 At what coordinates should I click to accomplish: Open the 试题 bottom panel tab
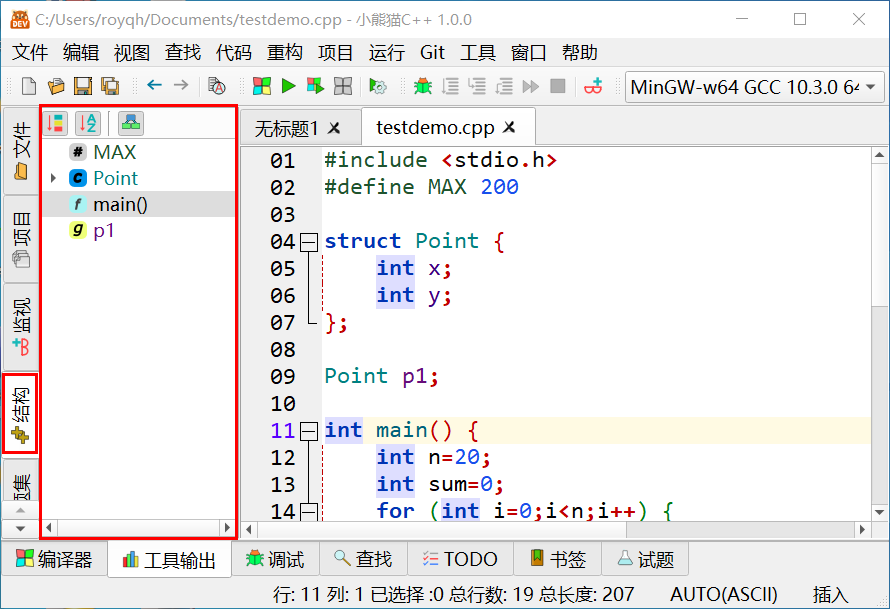coord(646,560)
